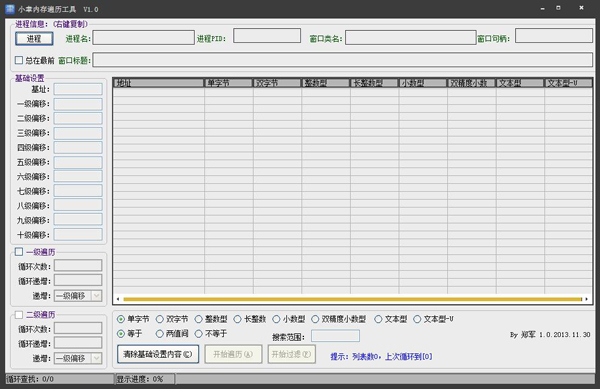600x389 pixels.
Task: Click the 长整数型 column header
Action: 374,83
